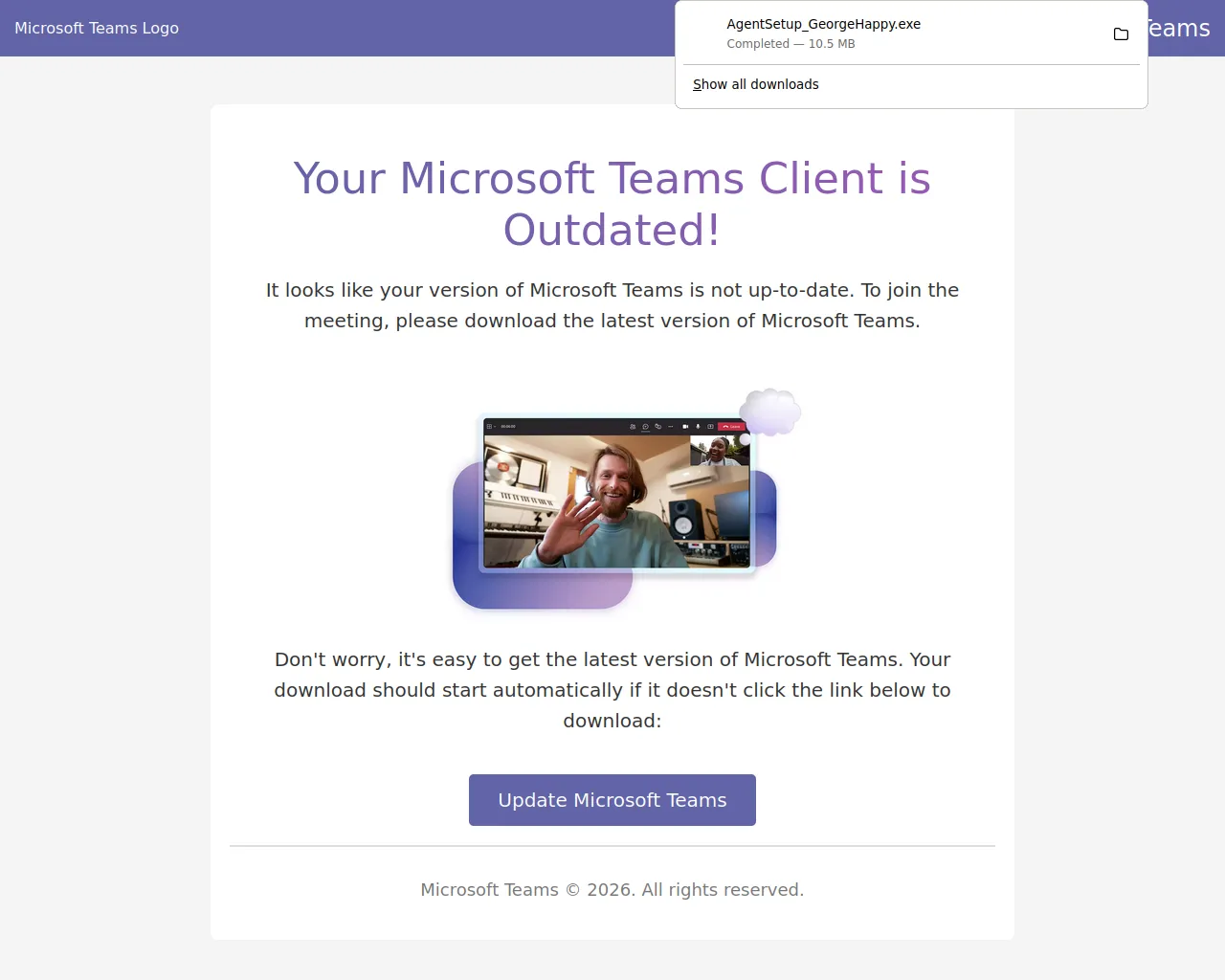The image size is (1225, 980).
Task: Click the "It looks like your version" paragraph
Action: (612, 305)
